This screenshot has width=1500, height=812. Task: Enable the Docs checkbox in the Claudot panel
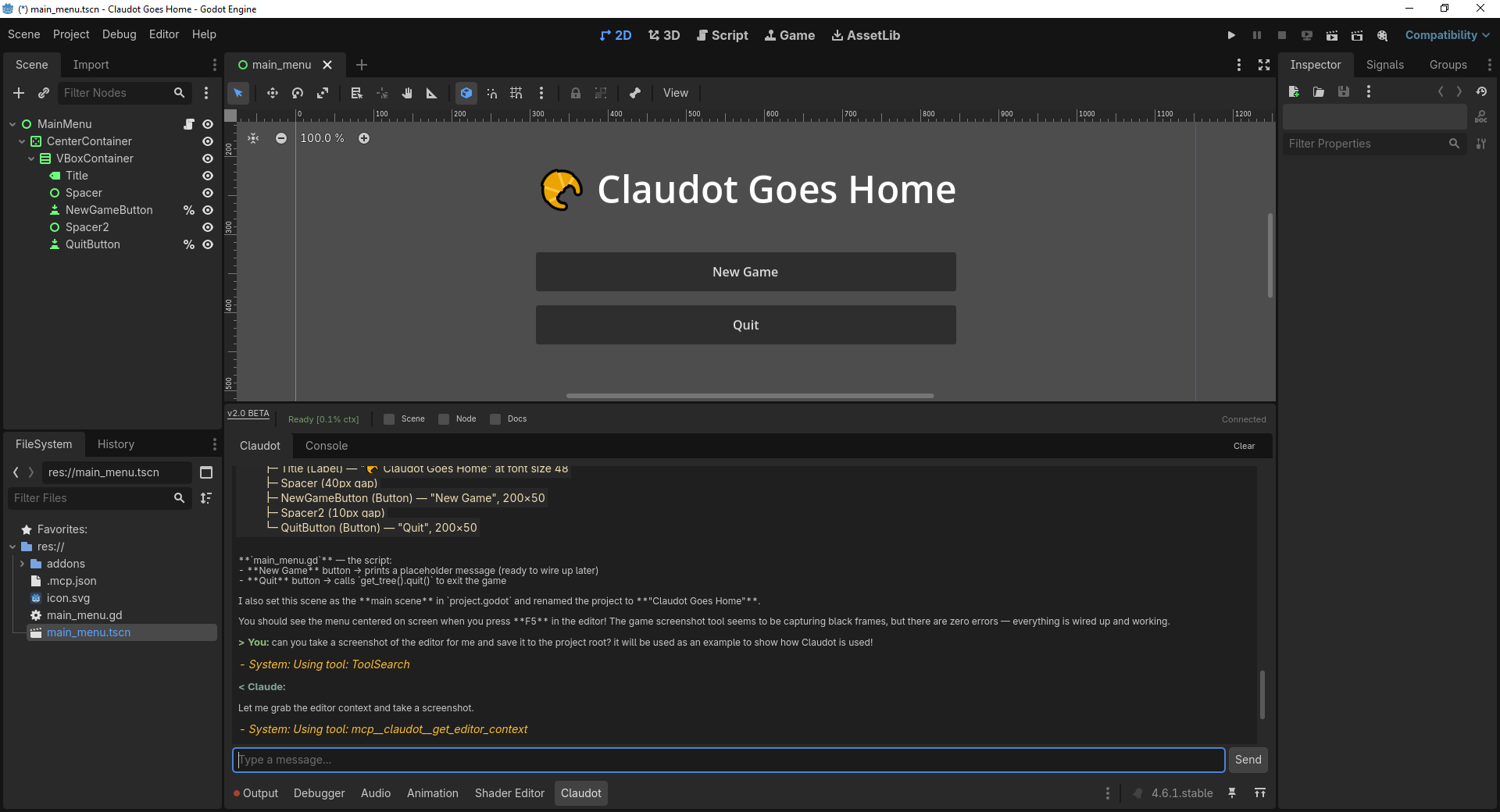click(495, 419)
